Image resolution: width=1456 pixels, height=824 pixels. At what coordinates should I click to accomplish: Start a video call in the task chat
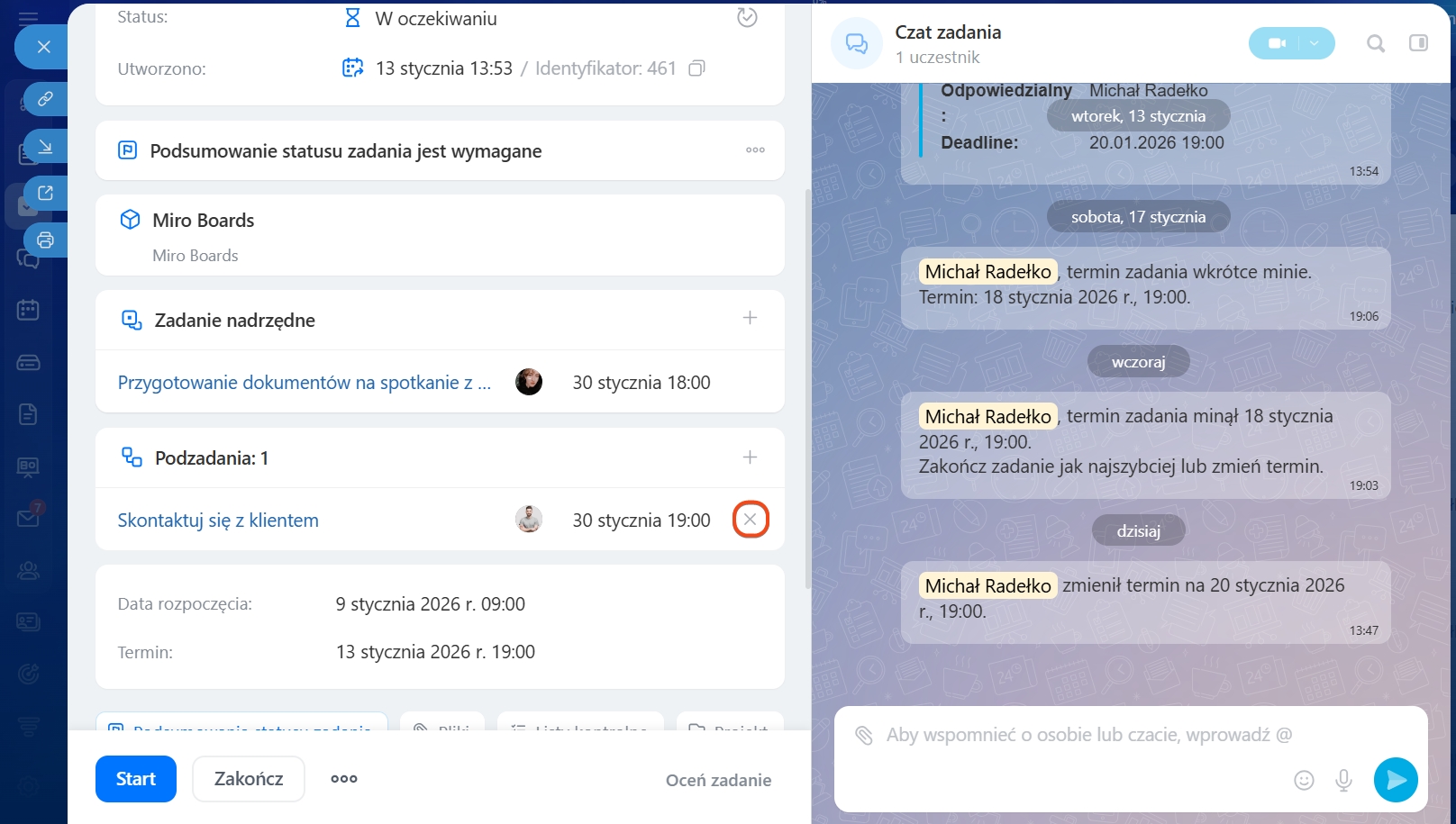[1276, 43]
